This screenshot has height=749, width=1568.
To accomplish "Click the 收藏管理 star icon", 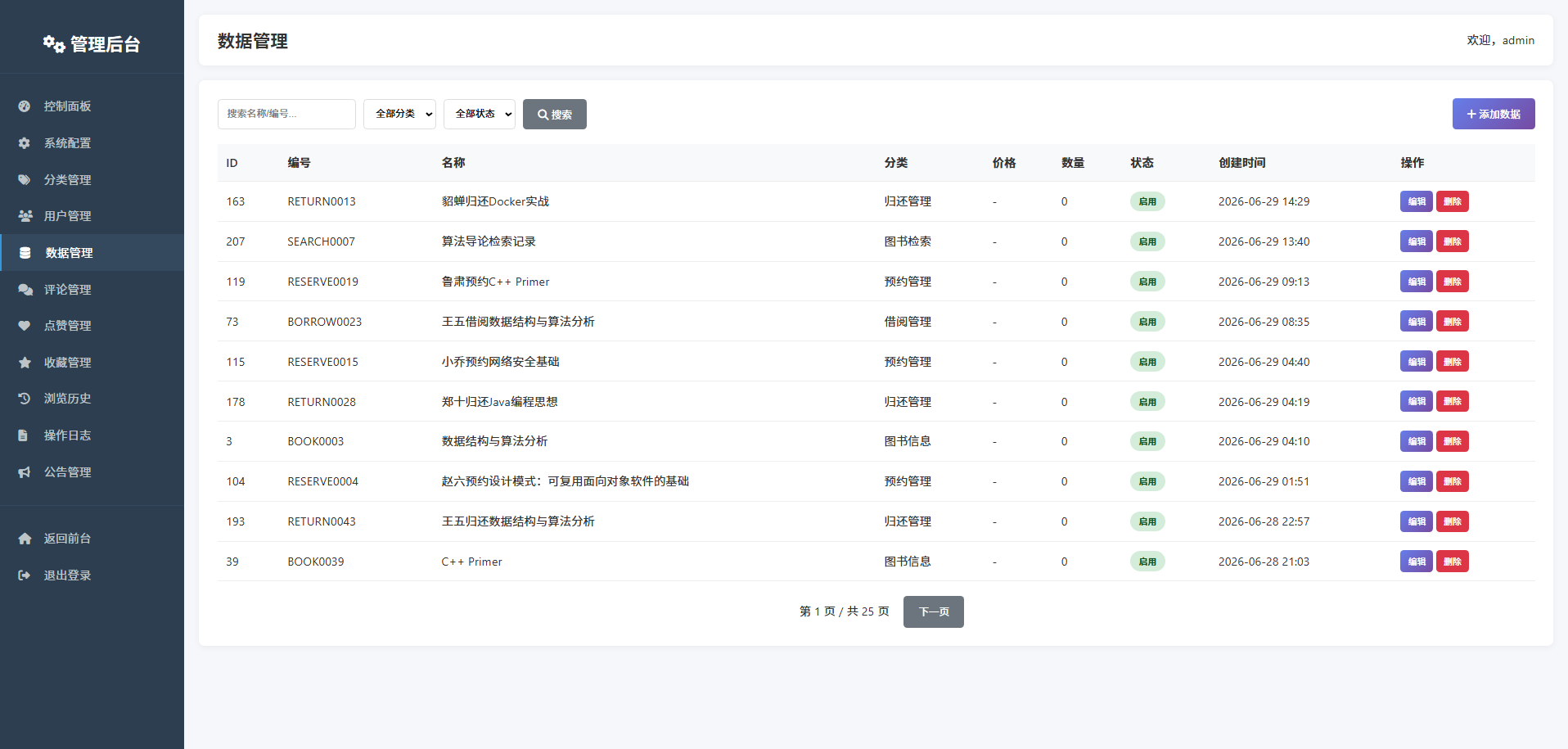I will [x=25, y=363].
